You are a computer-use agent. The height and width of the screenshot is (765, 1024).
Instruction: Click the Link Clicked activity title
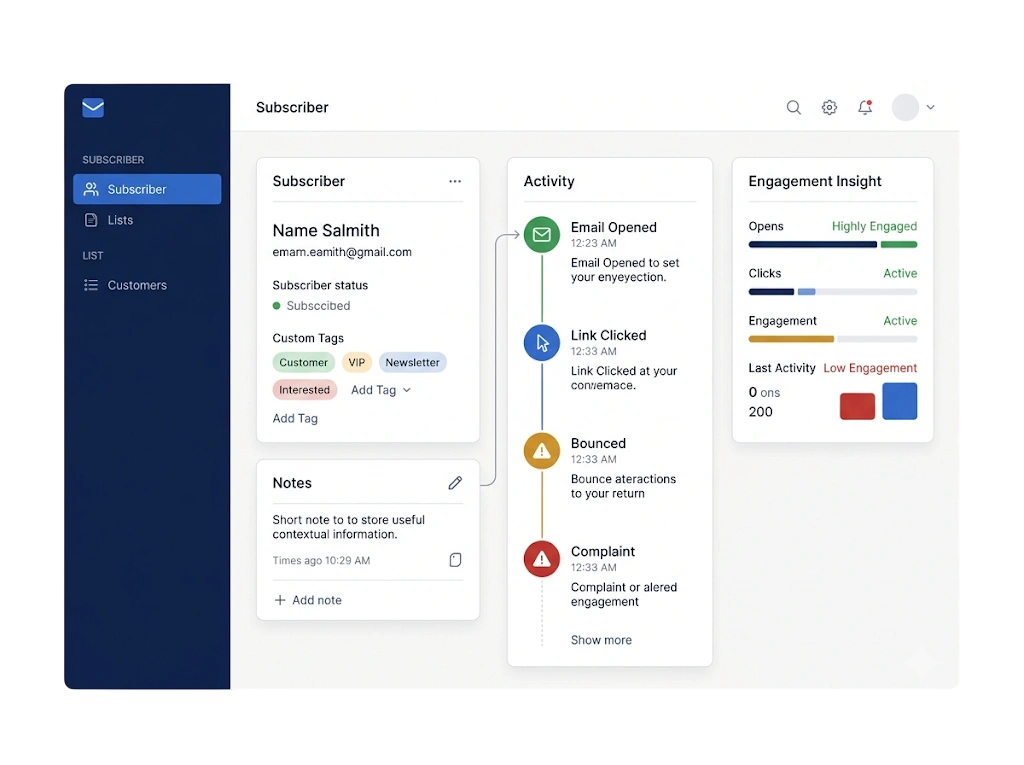(608, 335)
